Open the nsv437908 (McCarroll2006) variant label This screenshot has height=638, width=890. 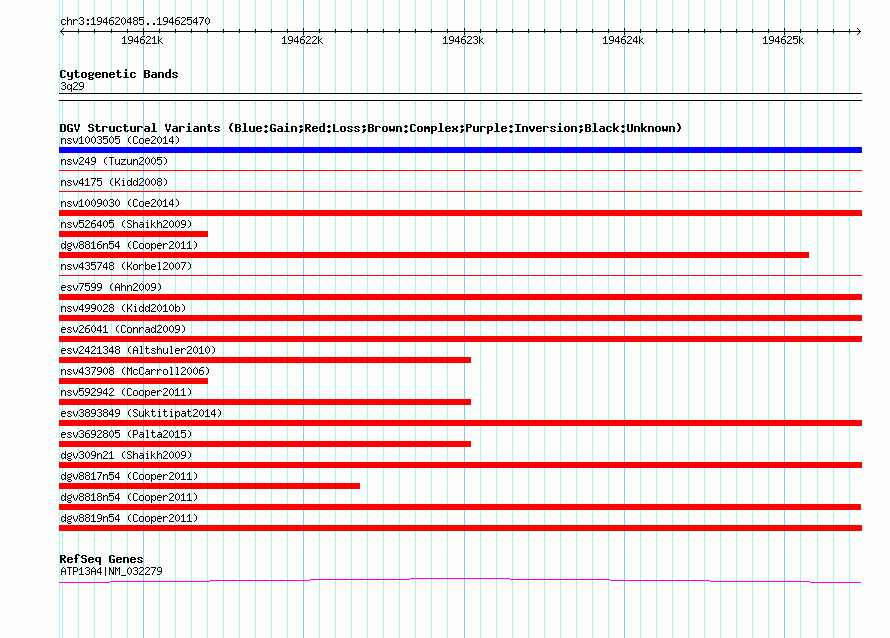click(x=135, y=371)
